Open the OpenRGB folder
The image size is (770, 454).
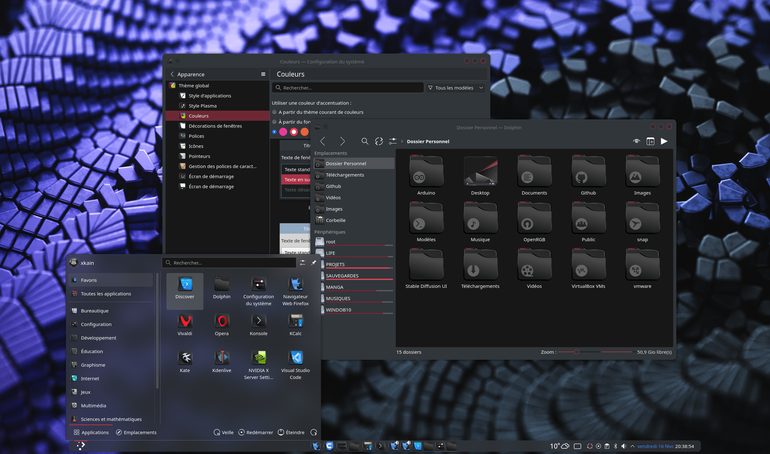(534, 222)
